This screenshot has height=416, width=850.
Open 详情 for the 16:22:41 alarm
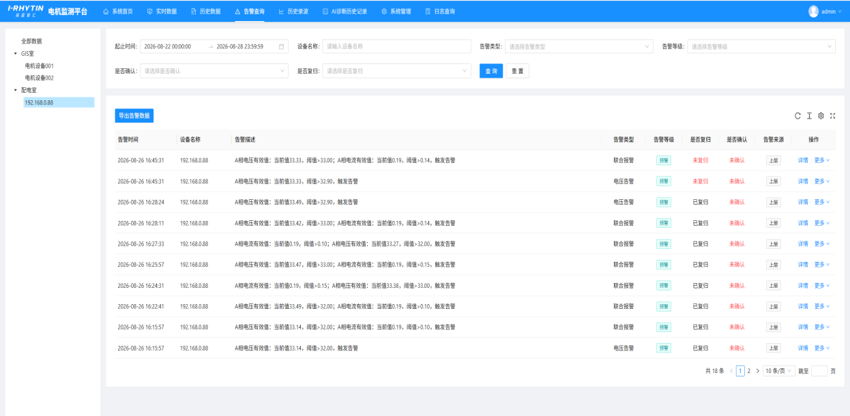[x=803, y=306]
